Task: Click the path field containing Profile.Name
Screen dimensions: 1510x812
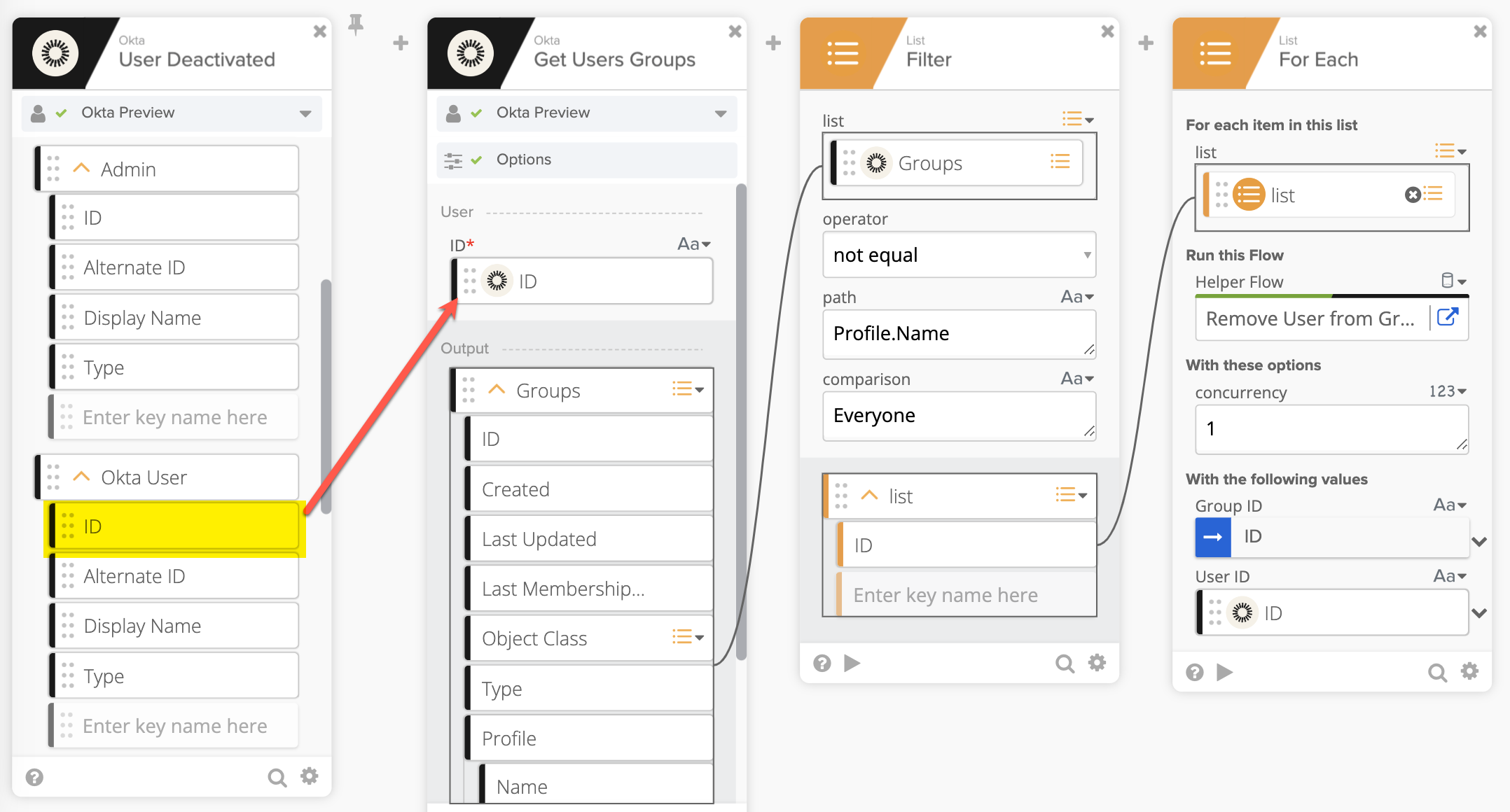Action: coord(960,334)
